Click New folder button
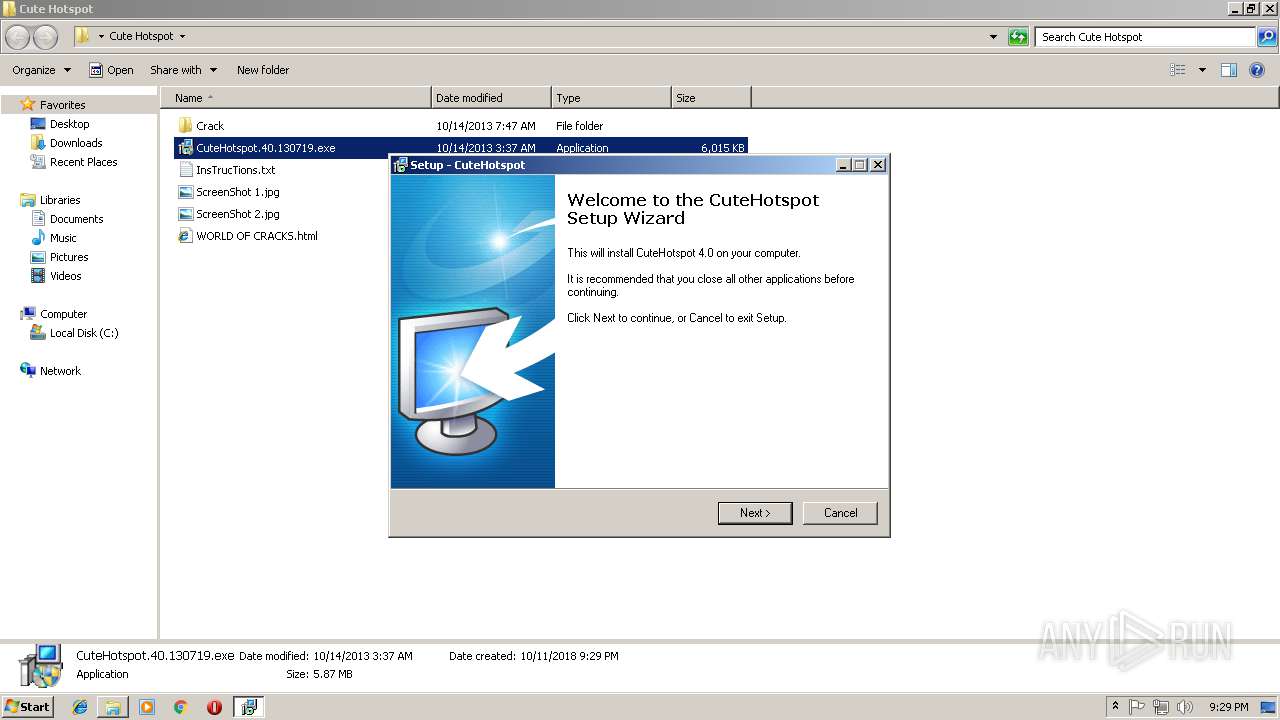Image resolution: width=1280 pixels, height=720 pixels. (x=263, y=70)
